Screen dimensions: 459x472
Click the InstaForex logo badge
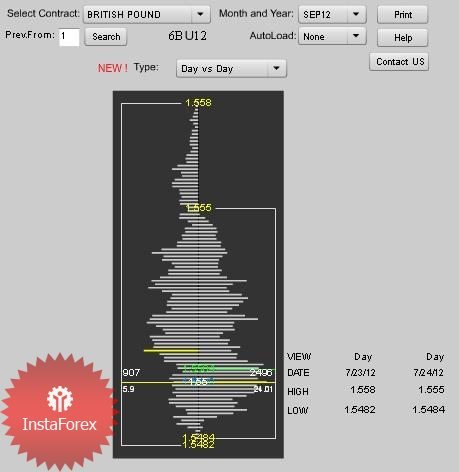(59, 413)
